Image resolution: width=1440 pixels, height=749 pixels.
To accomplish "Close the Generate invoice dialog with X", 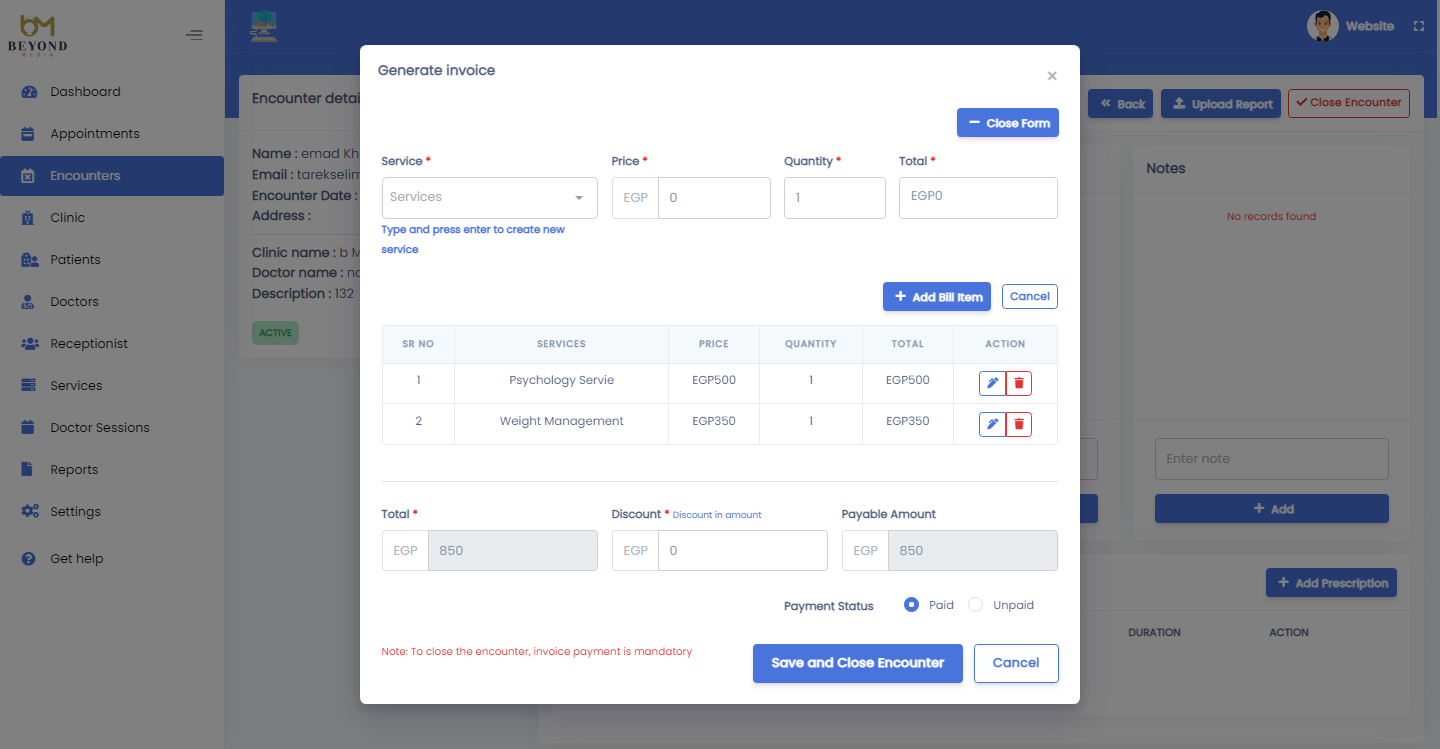I will (1051, 76).
